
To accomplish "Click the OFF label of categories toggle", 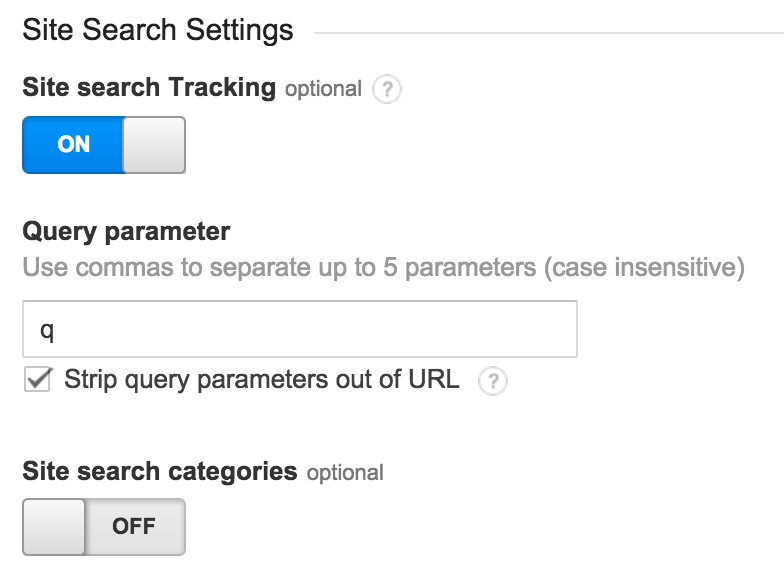I will [134, 526].
